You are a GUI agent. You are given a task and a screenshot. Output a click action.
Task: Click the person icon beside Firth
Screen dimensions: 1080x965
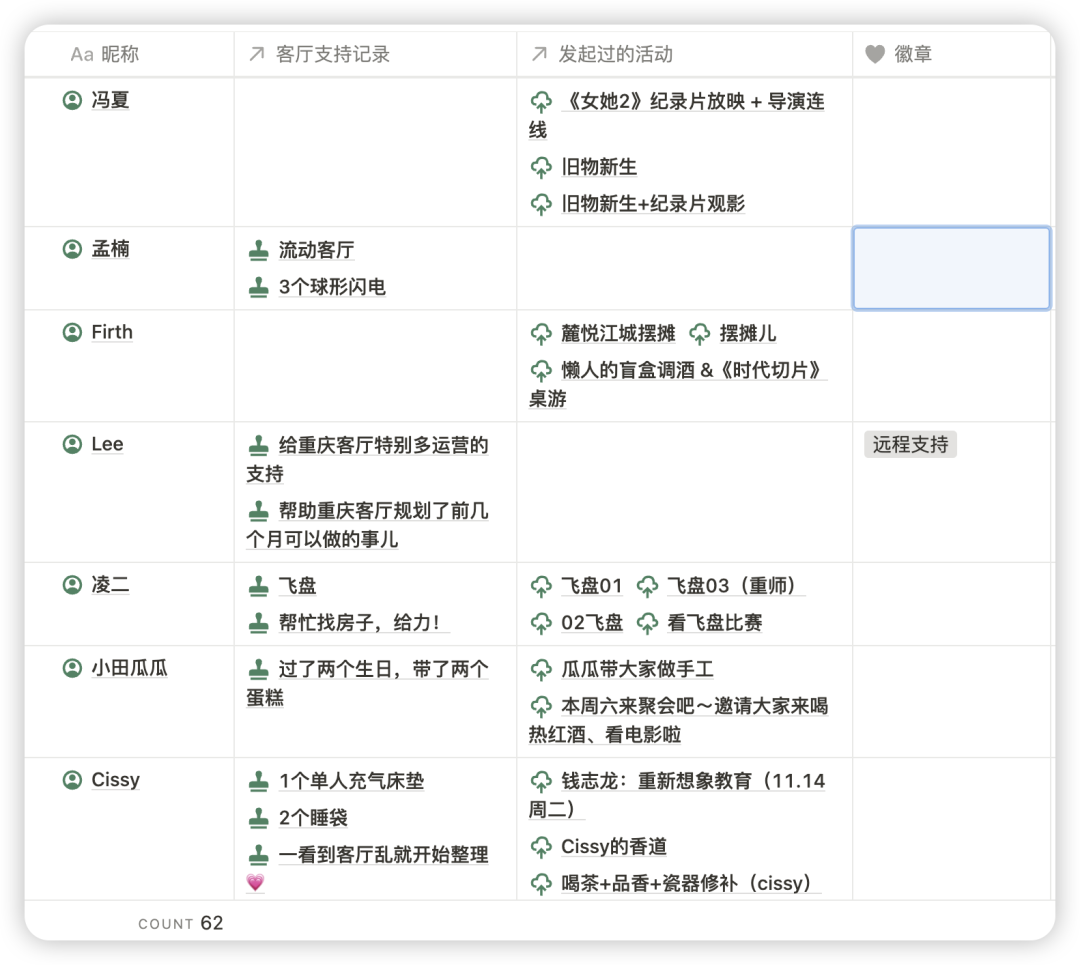72,333
